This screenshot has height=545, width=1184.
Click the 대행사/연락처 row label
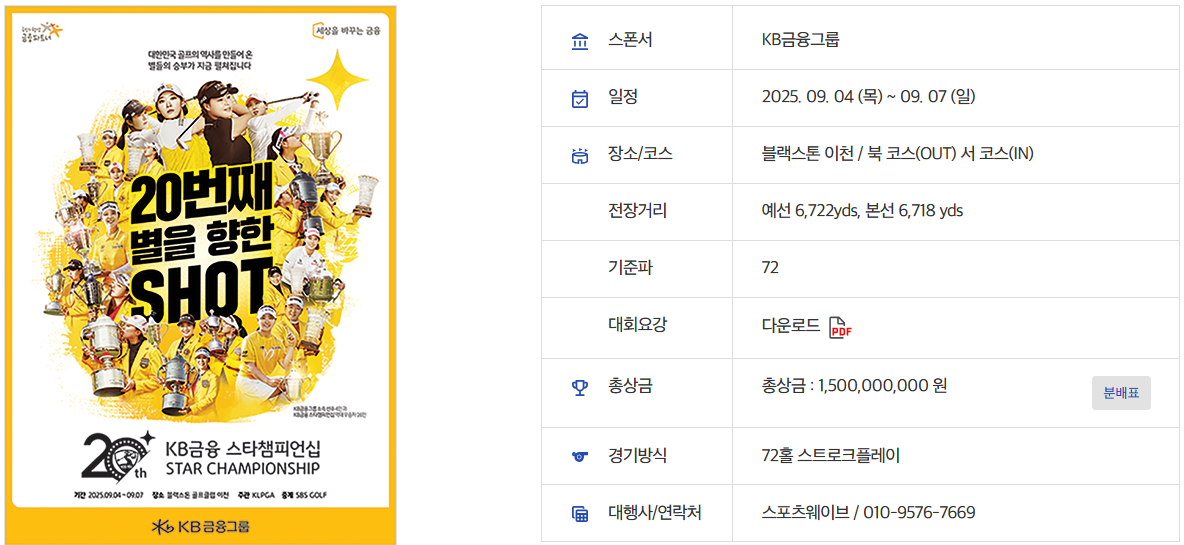point(655,513)
